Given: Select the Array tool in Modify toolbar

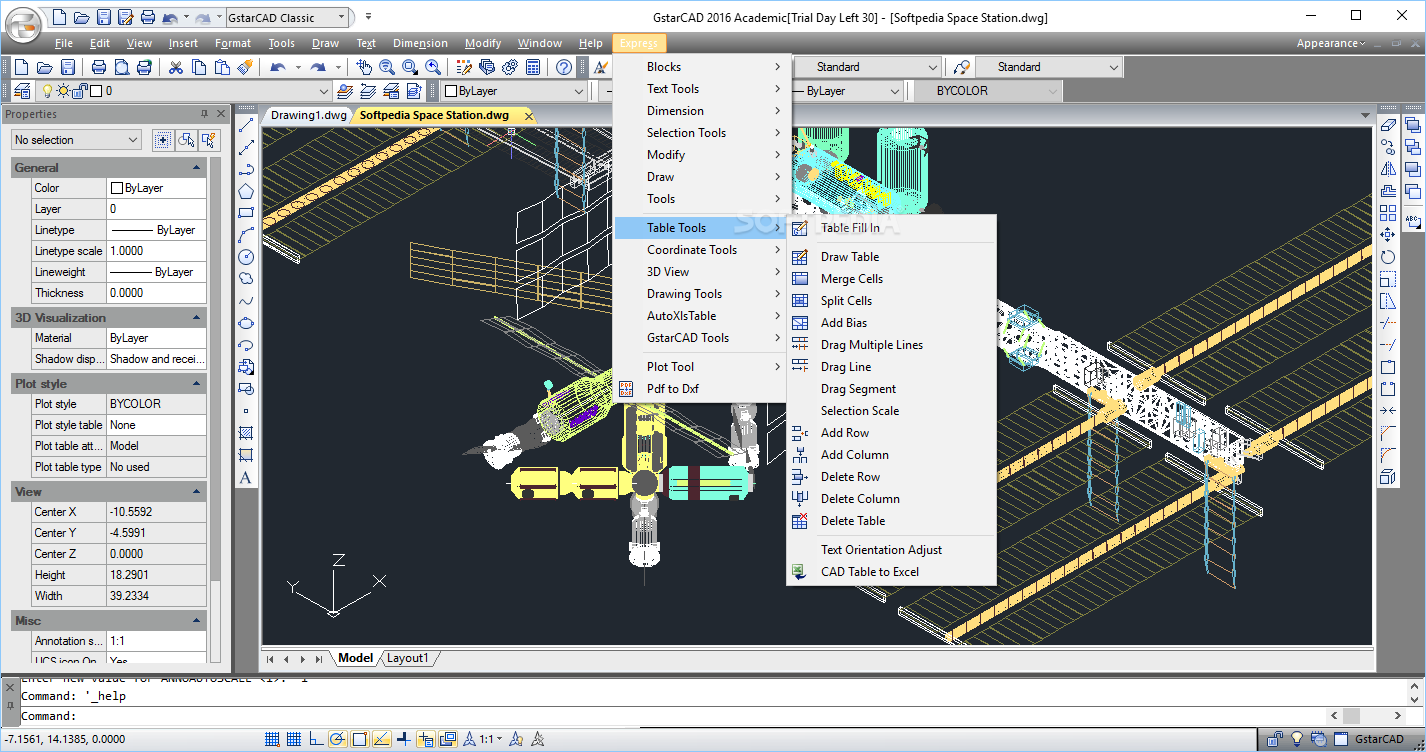Looking at the screenshot, I should [x=1387, y=213].
